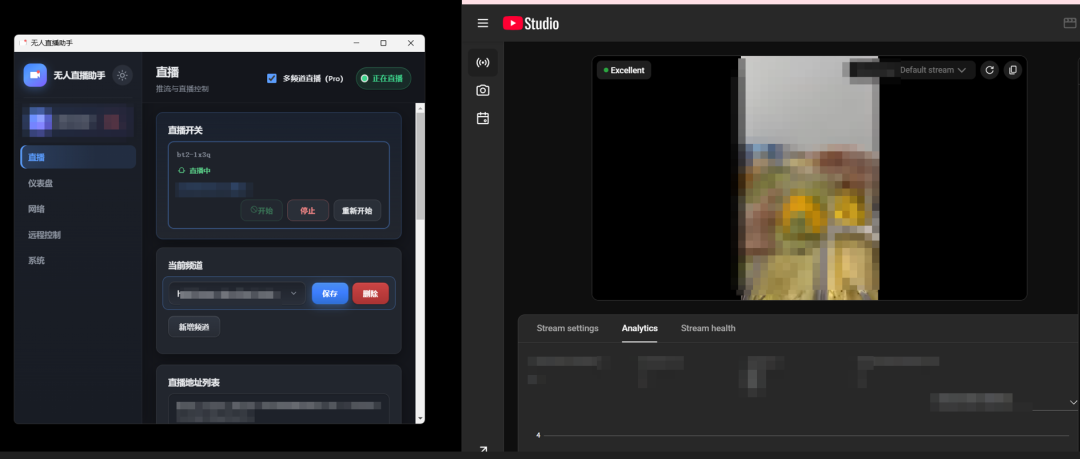The height and width of the screenshot is (459, 1080).
Task: Click the 直播地址列表 heading
Action: click(194, 382)
